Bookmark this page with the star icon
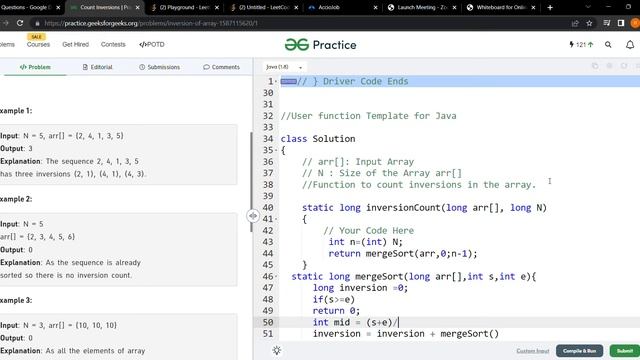640x360 pixels. (589, 23)
